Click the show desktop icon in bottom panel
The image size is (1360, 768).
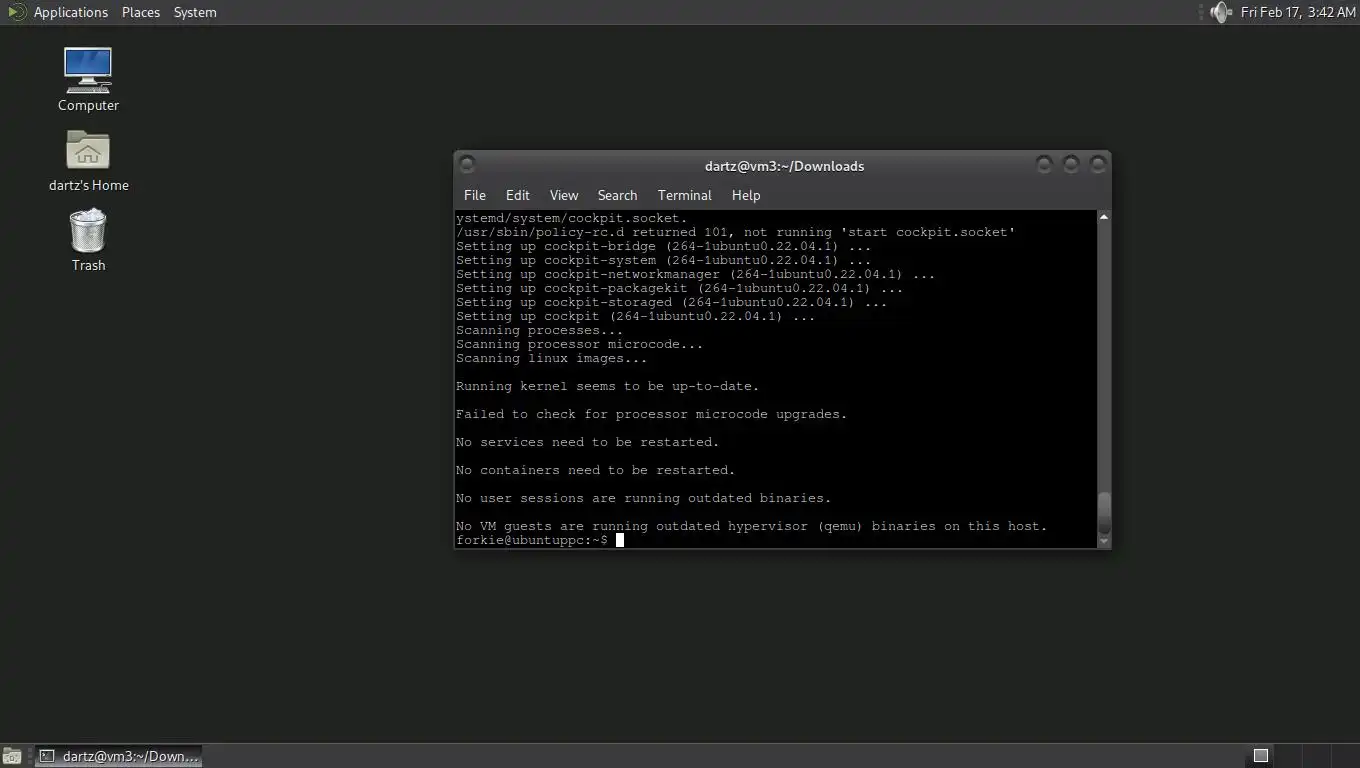[12, 756]
